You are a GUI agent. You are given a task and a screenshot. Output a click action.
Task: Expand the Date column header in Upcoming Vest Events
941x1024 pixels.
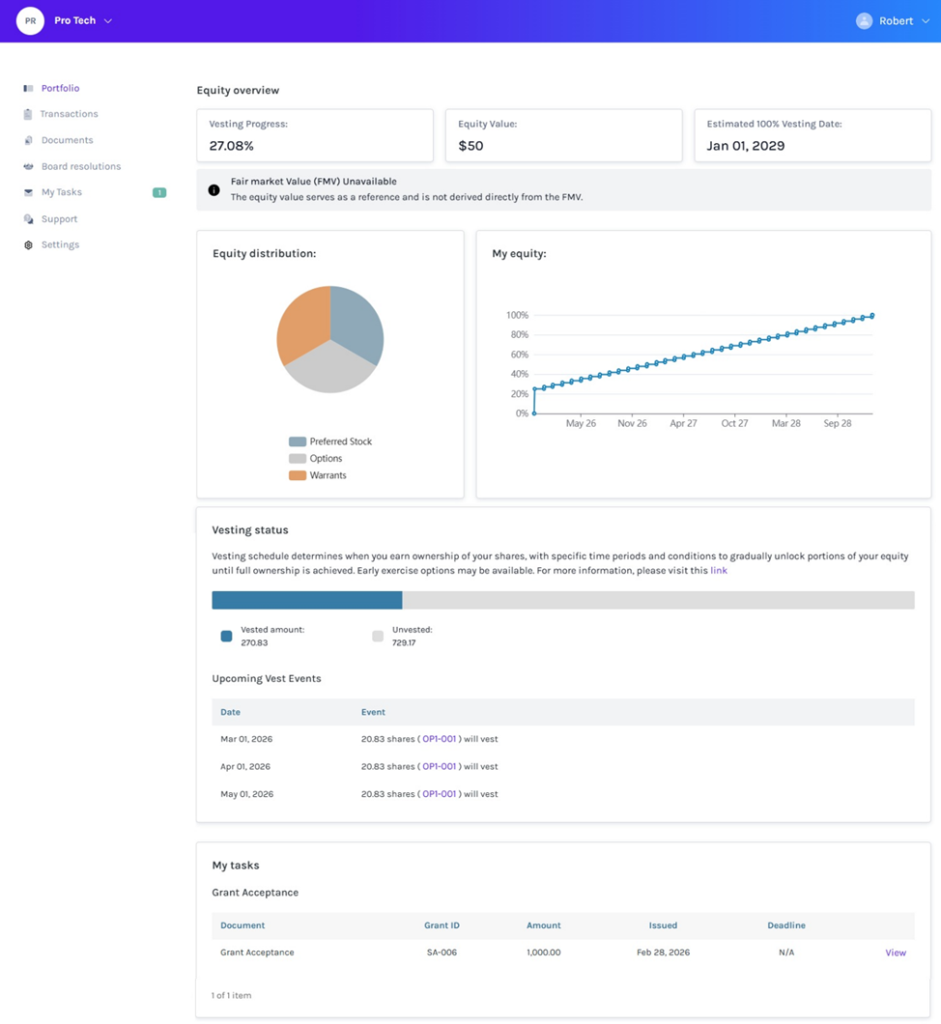point(230,712)
